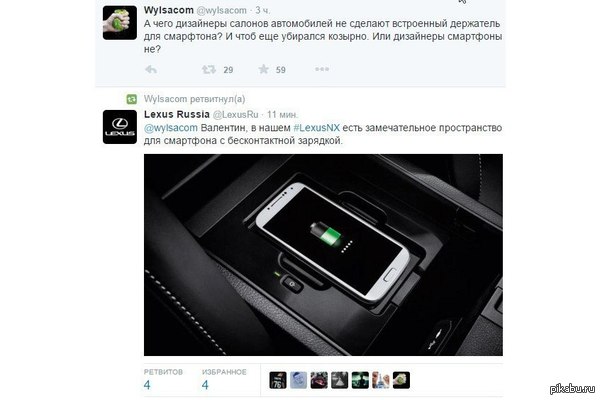Click the '3 ч.' timestamp on Wylsacom tweet
Viewport: 600px width, 400px height.
[x=263, y=11]
